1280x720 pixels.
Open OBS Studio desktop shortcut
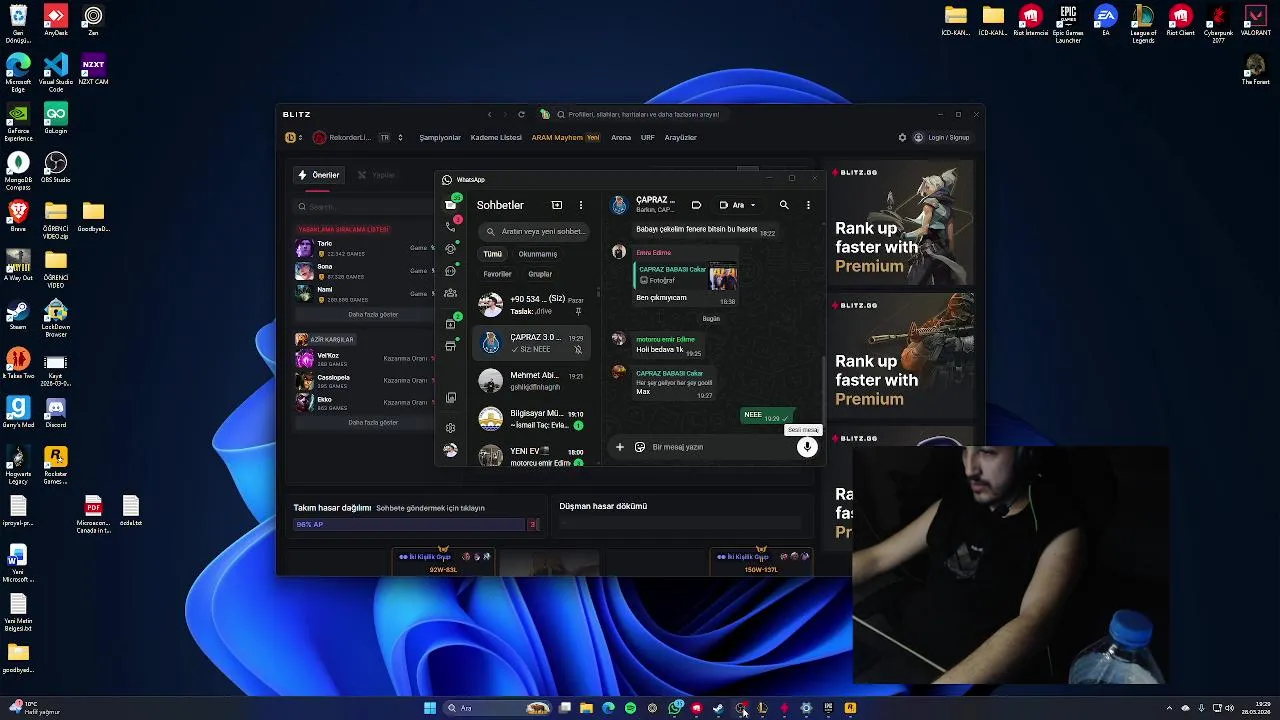(56, 168)
